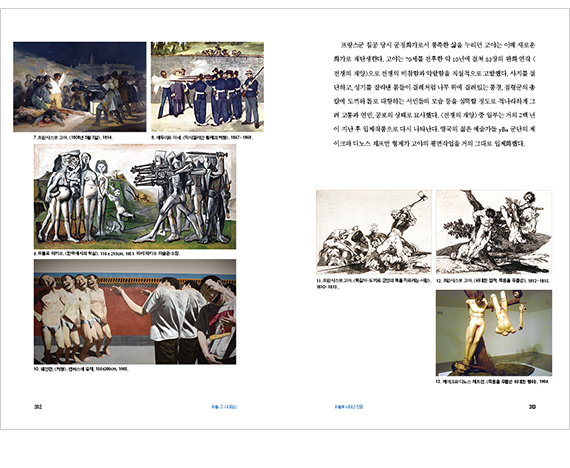Click blue footer title on left page
The height and width of the screenshot is (468, 570).
pos(224,407)
